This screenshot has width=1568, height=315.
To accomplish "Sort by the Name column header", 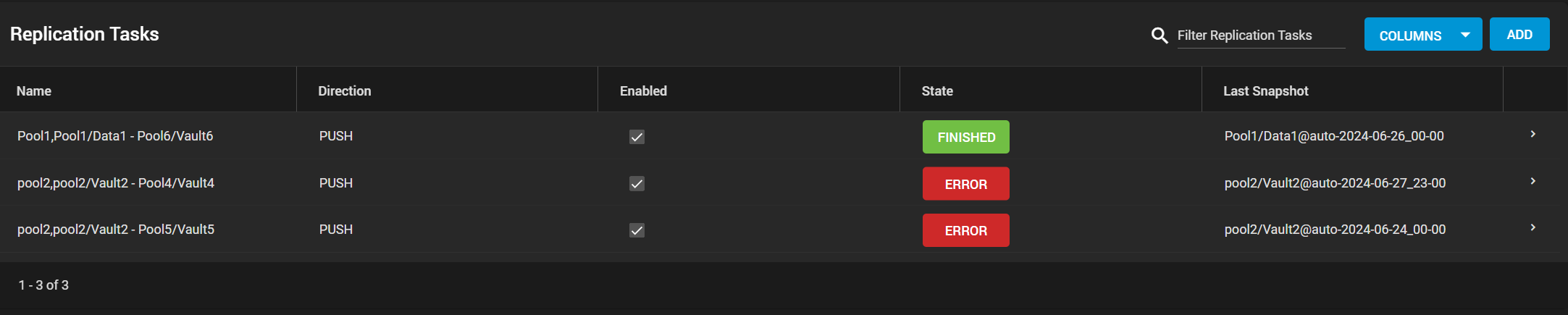I will 34,91.
